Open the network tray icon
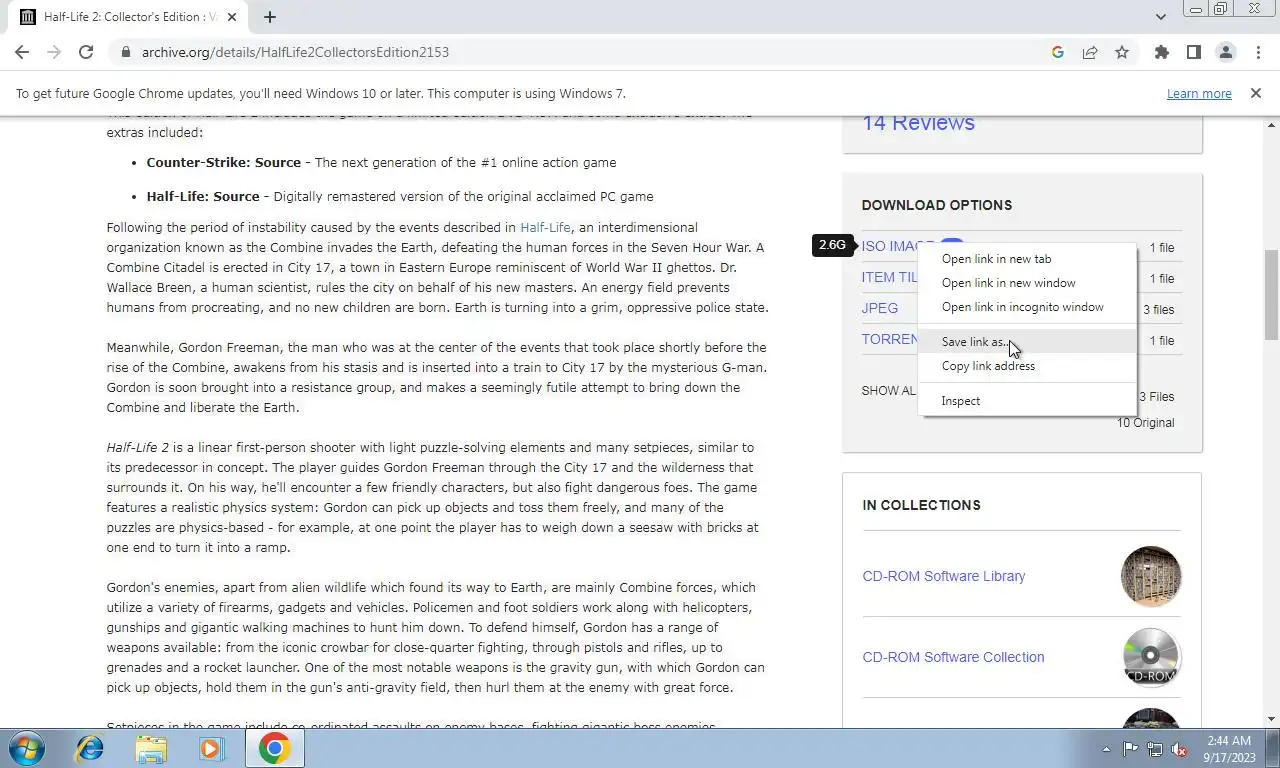Screen dimensions: 1280x768 point(1154,749)
